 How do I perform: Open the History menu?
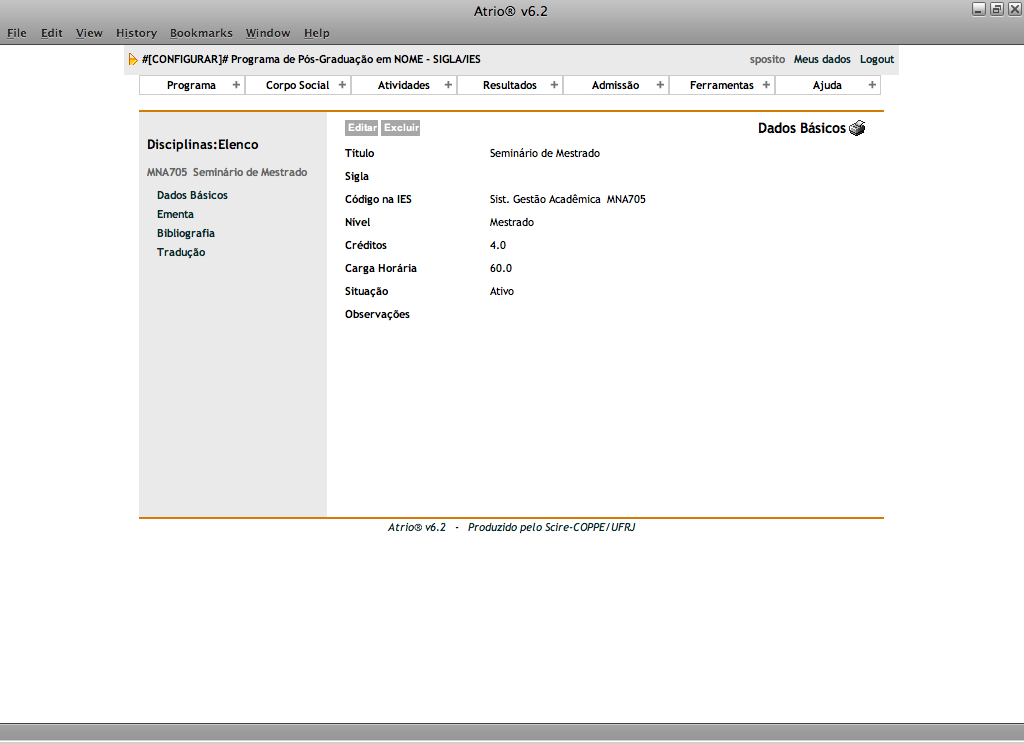(x=136, y=33)
